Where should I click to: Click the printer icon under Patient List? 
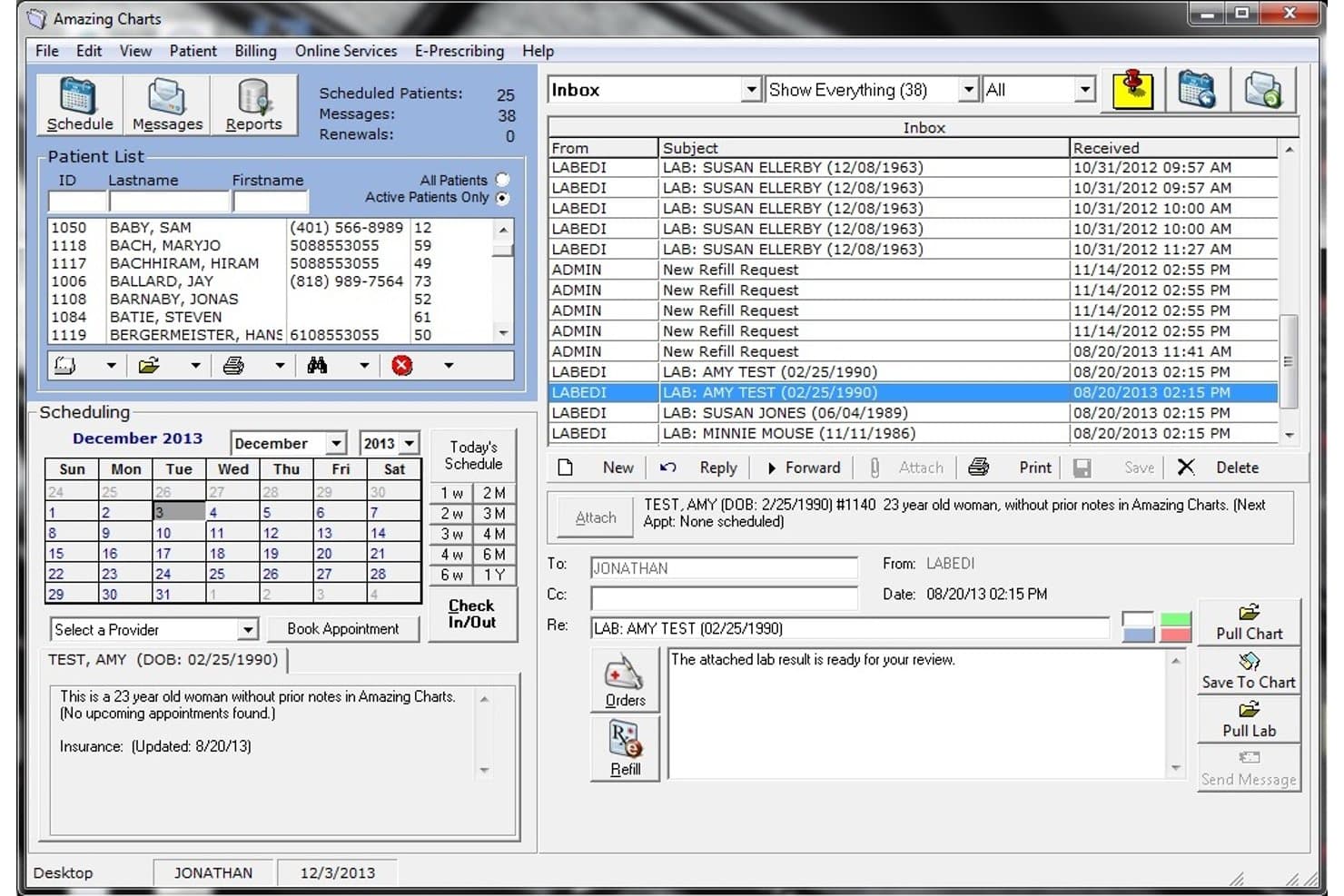click(x=233, y=365)
